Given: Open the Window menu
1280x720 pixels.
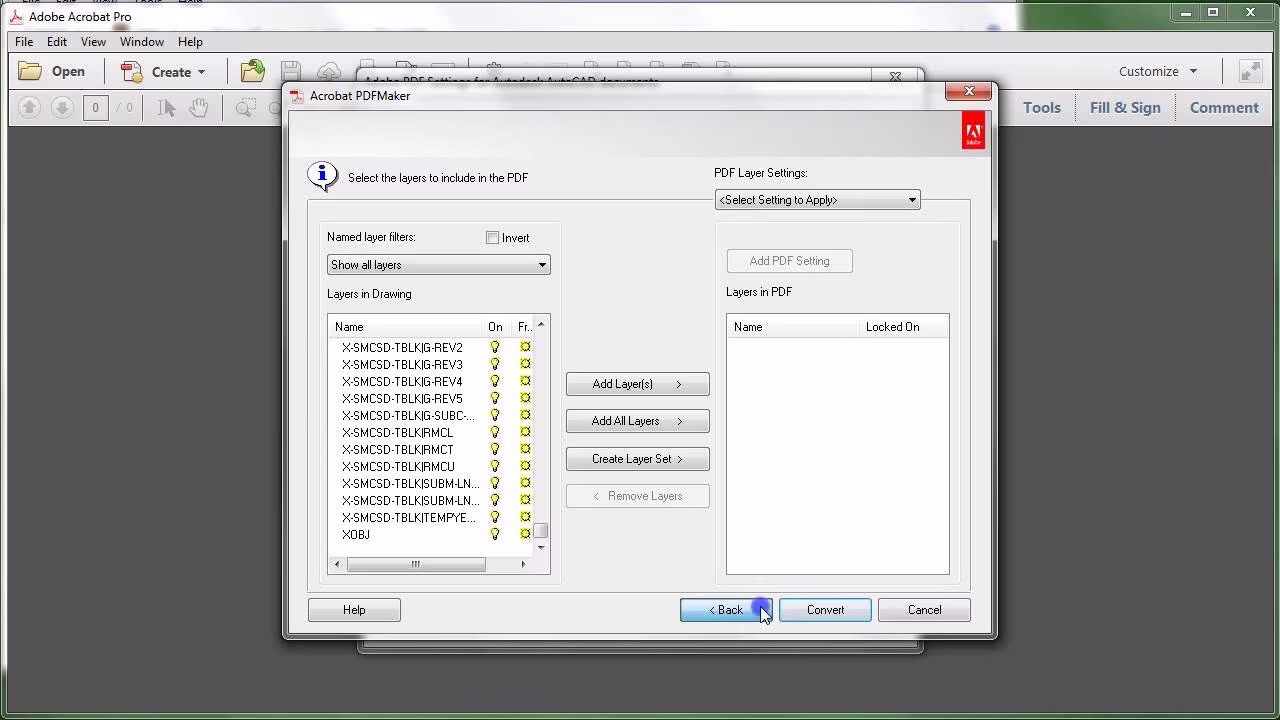Looking at the screenshot, I should pos(142,42).
